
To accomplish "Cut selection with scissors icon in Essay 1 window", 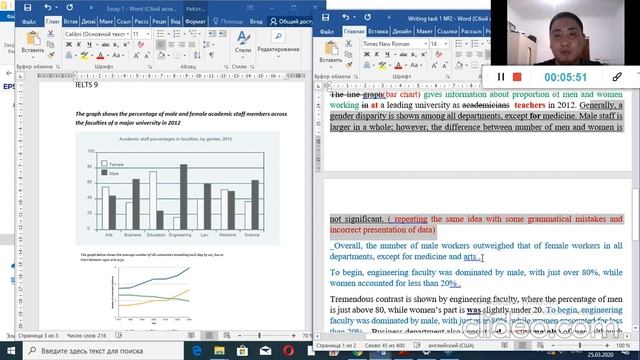I will click(x=51, y=33).
